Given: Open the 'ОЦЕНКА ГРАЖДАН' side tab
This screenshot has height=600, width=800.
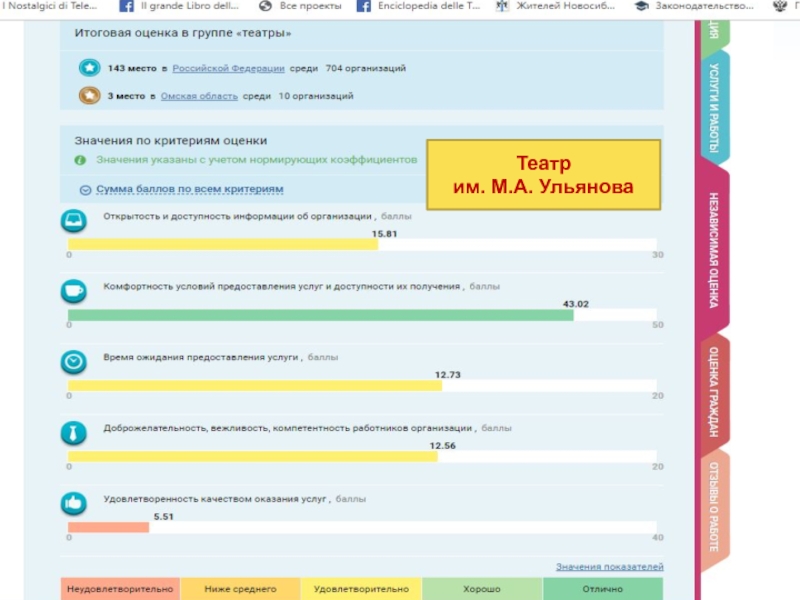Looking at the screenshot, I should pos(714,392).
